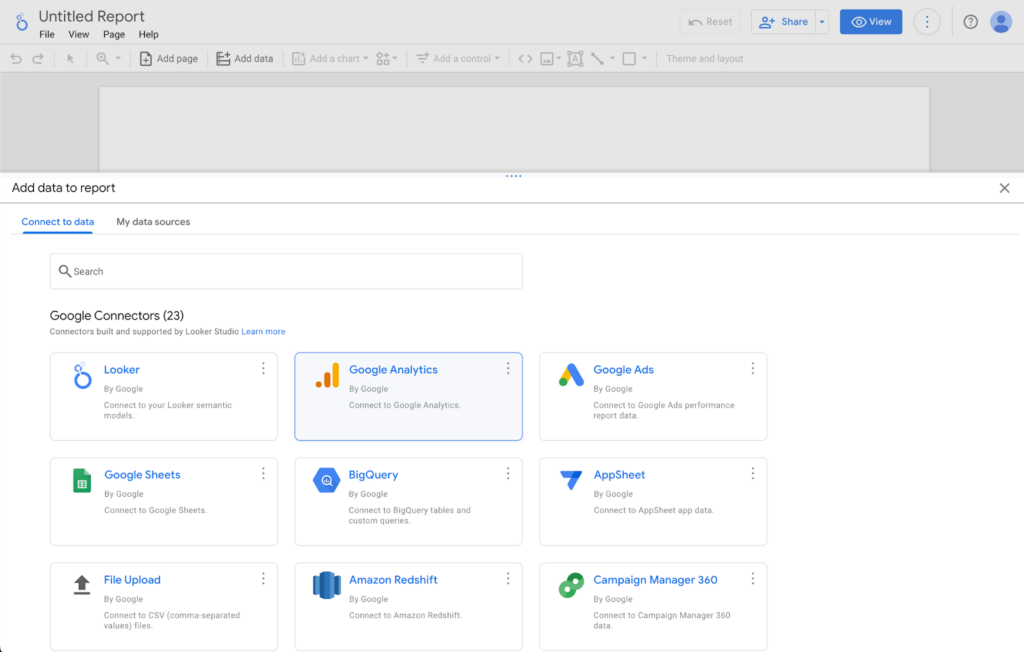Open the Add a control dropdown

point(458,59)
